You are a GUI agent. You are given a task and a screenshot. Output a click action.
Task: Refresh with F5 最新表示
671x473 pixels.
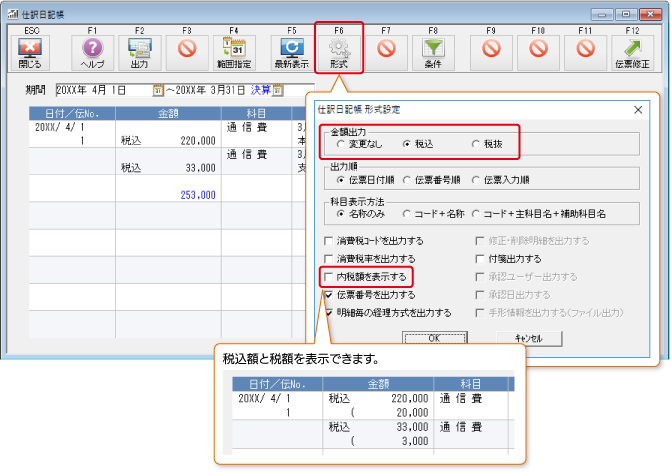[292, 53]
